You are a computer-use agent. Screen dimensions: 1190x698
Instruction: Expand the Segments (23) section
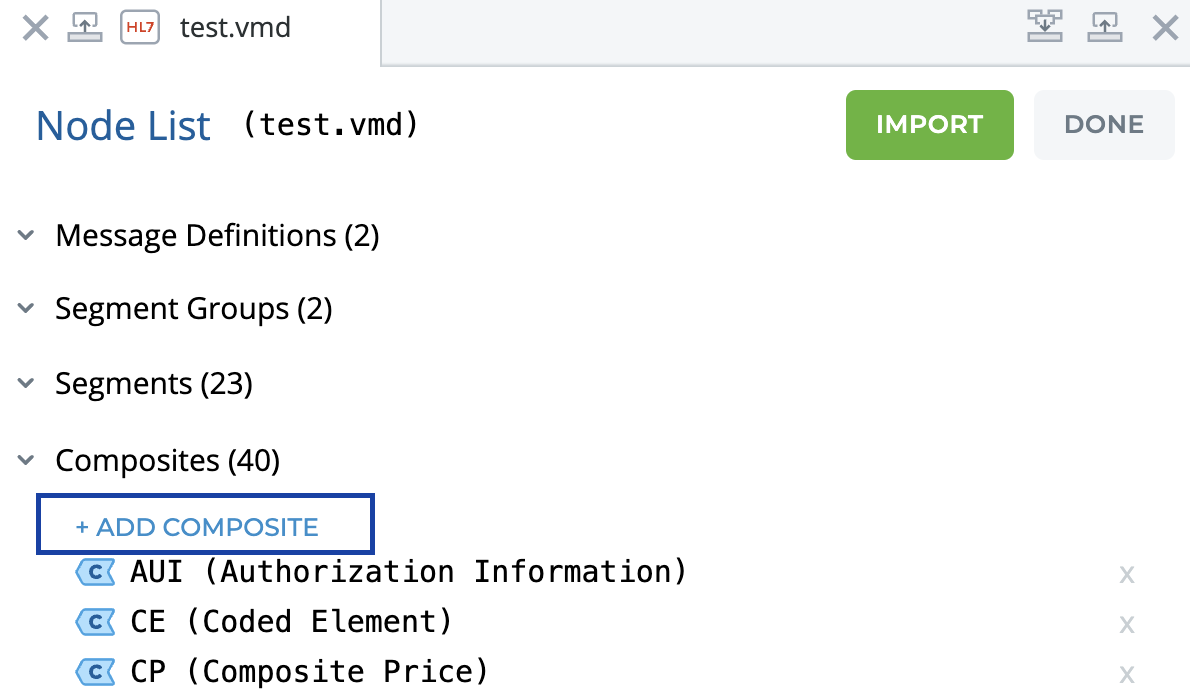tap(26, 383)
